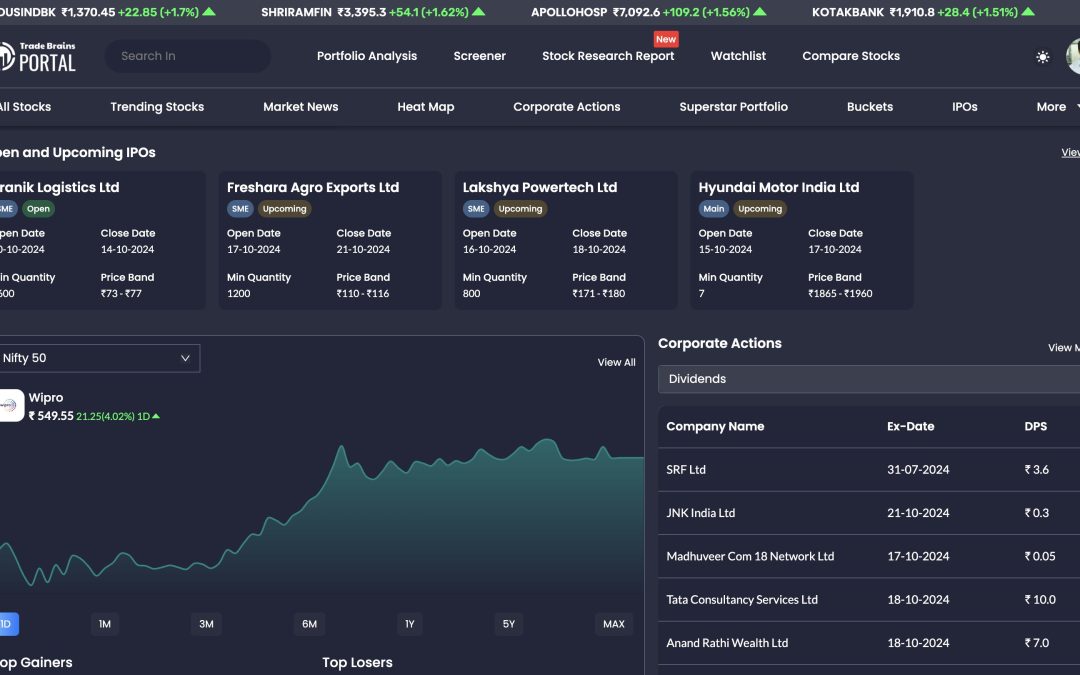Open the Screener menu

[479, 56]
